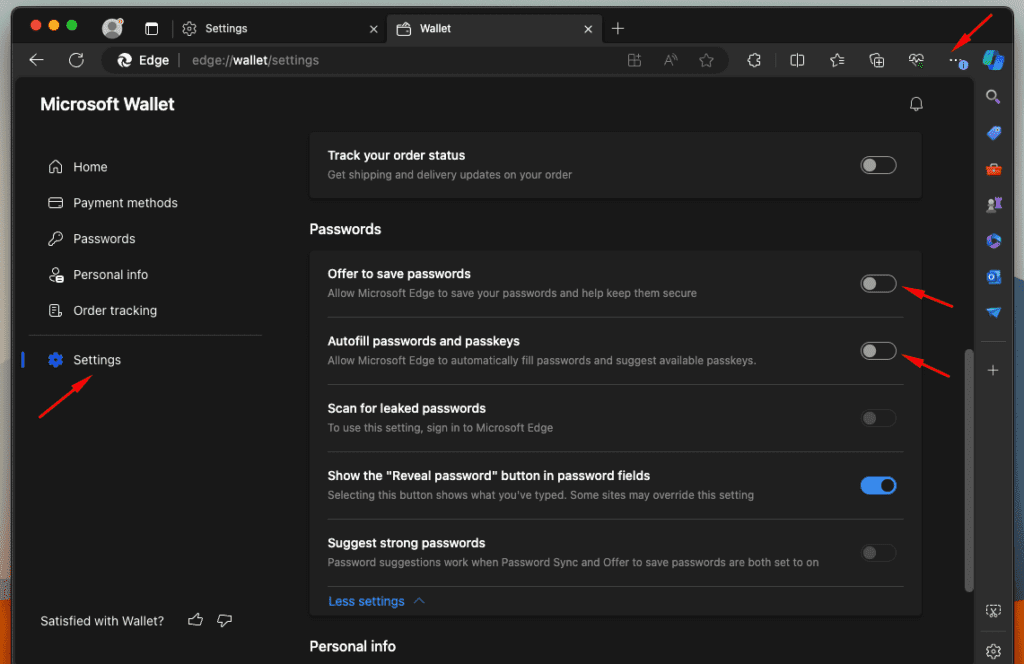Open Outlook from the sidebar
1024x664 pixels.
coord(993,277)
